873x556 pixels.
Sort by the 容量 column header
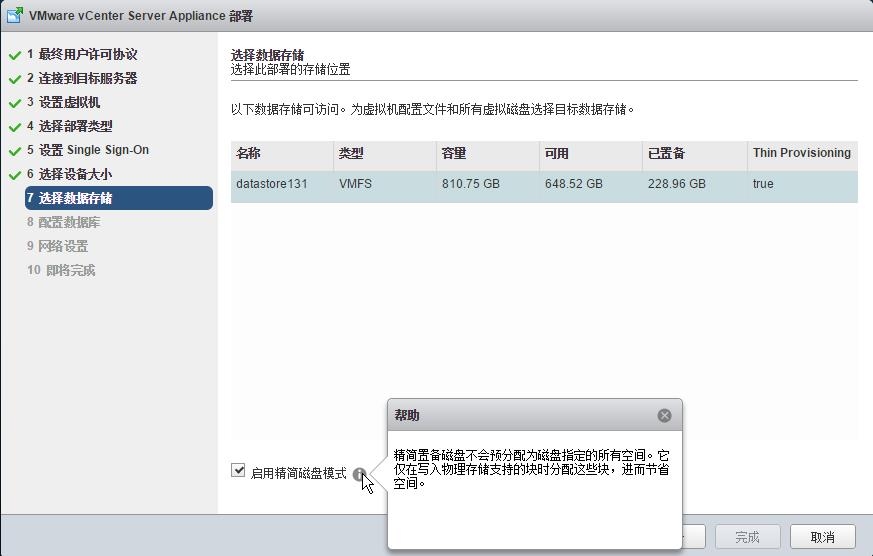click(488, 154)
